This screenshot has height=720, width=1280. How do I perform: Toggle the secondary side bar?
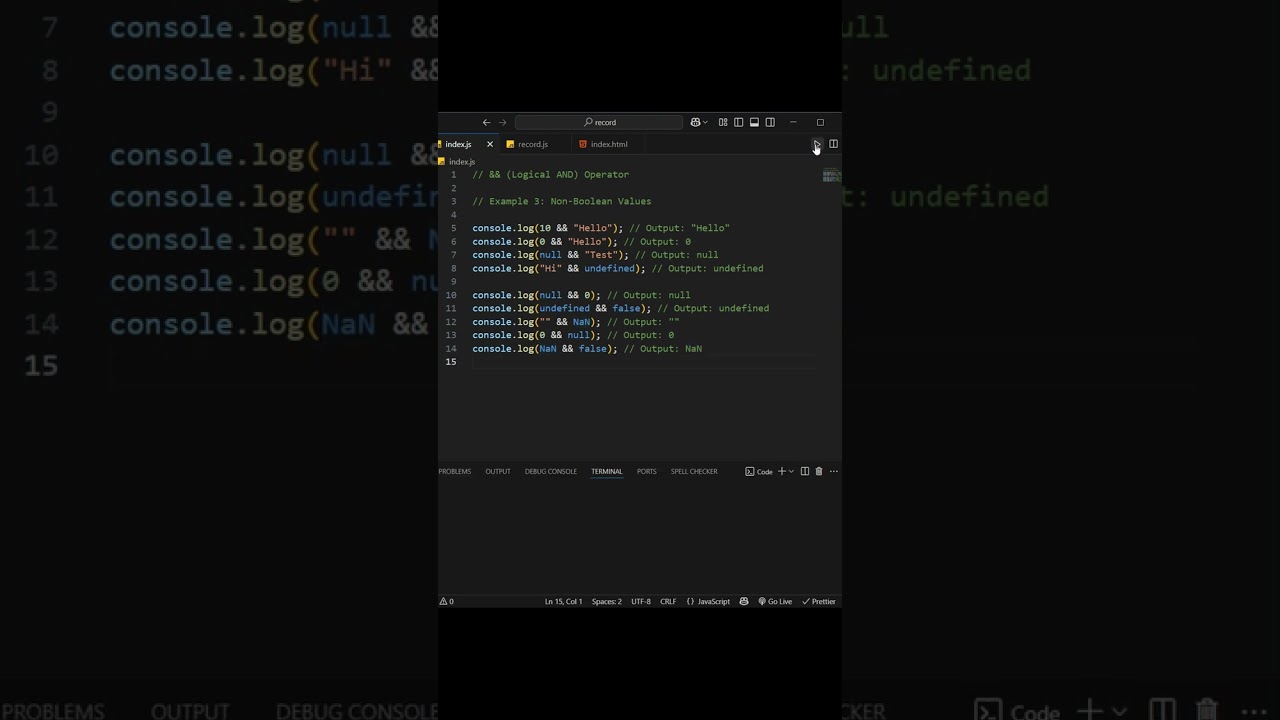tap(770, 122)
